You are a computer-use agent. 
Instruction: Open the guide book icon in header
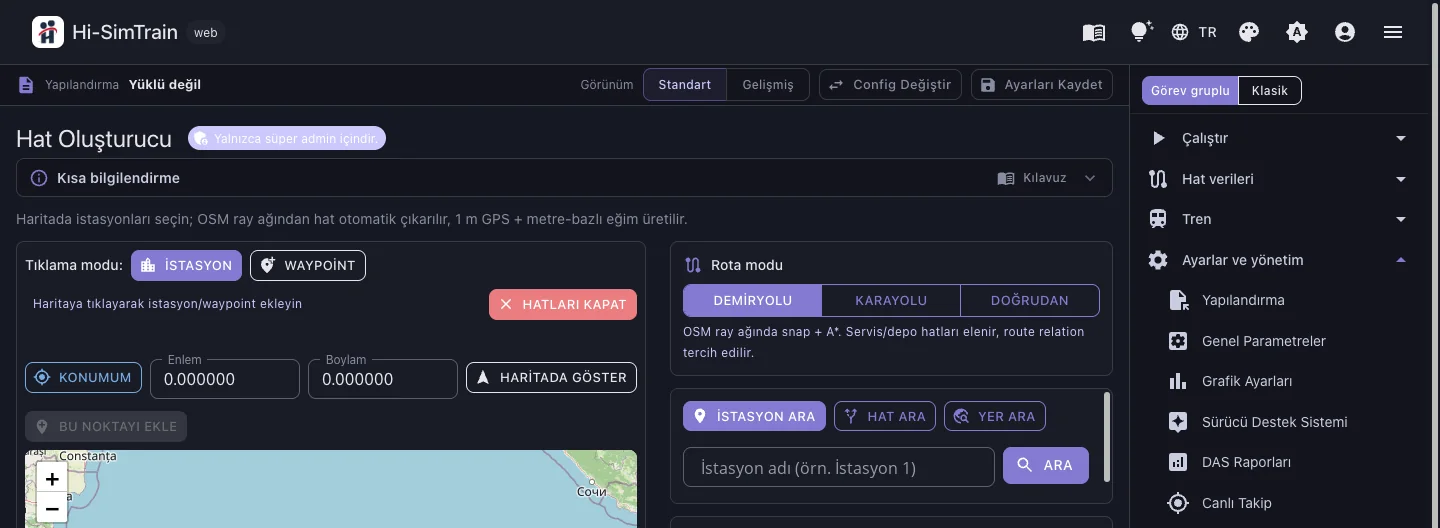[x=1094, y=32]
